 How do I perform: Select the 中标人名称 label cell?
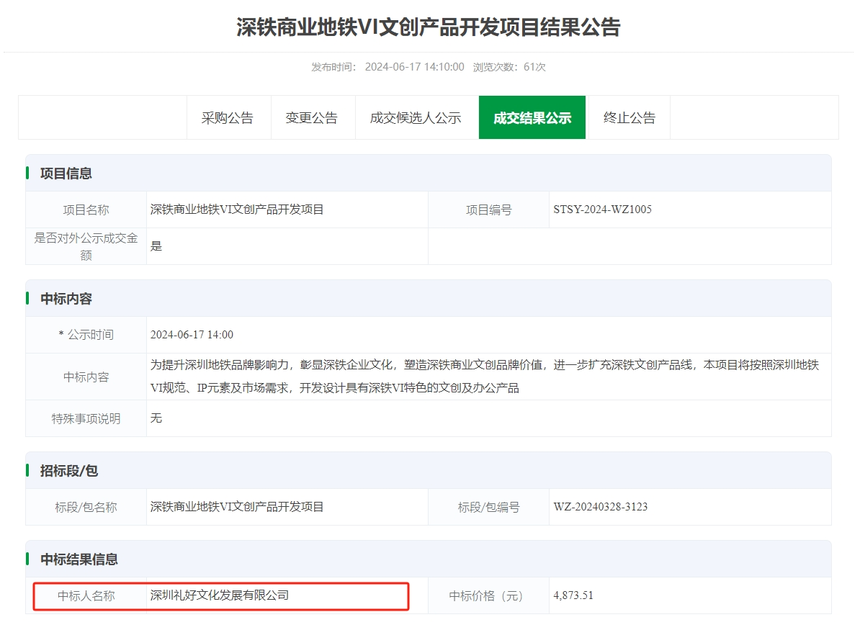(x=86, y=595)
